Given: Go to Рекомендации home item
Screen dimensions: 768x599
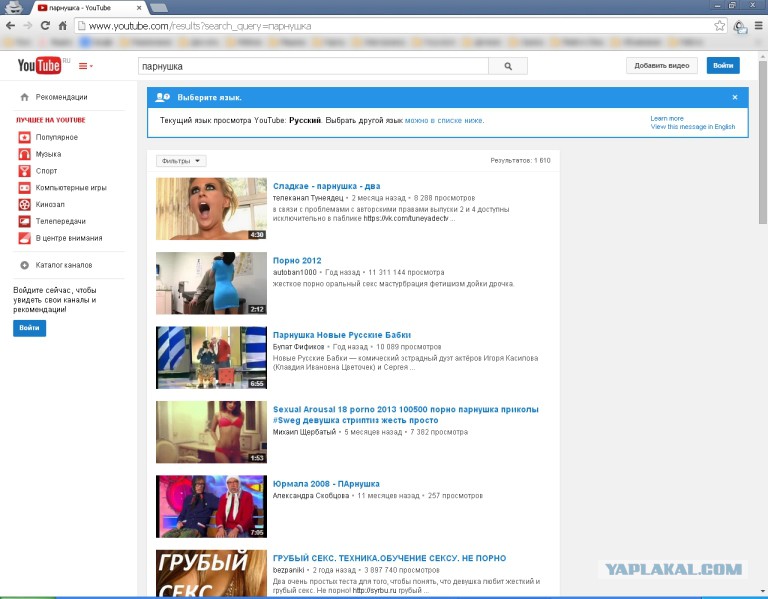Looking at the screenshot, I should tap(61, 97).
